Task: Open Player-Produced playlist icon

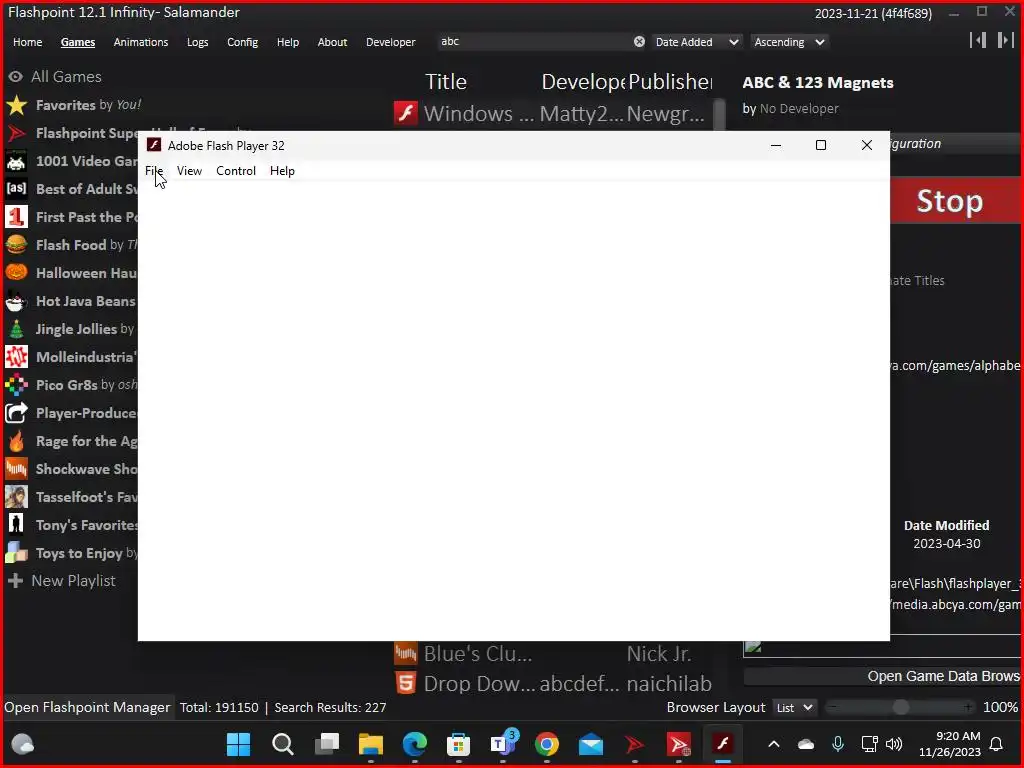Action: (x=16, y=413)
